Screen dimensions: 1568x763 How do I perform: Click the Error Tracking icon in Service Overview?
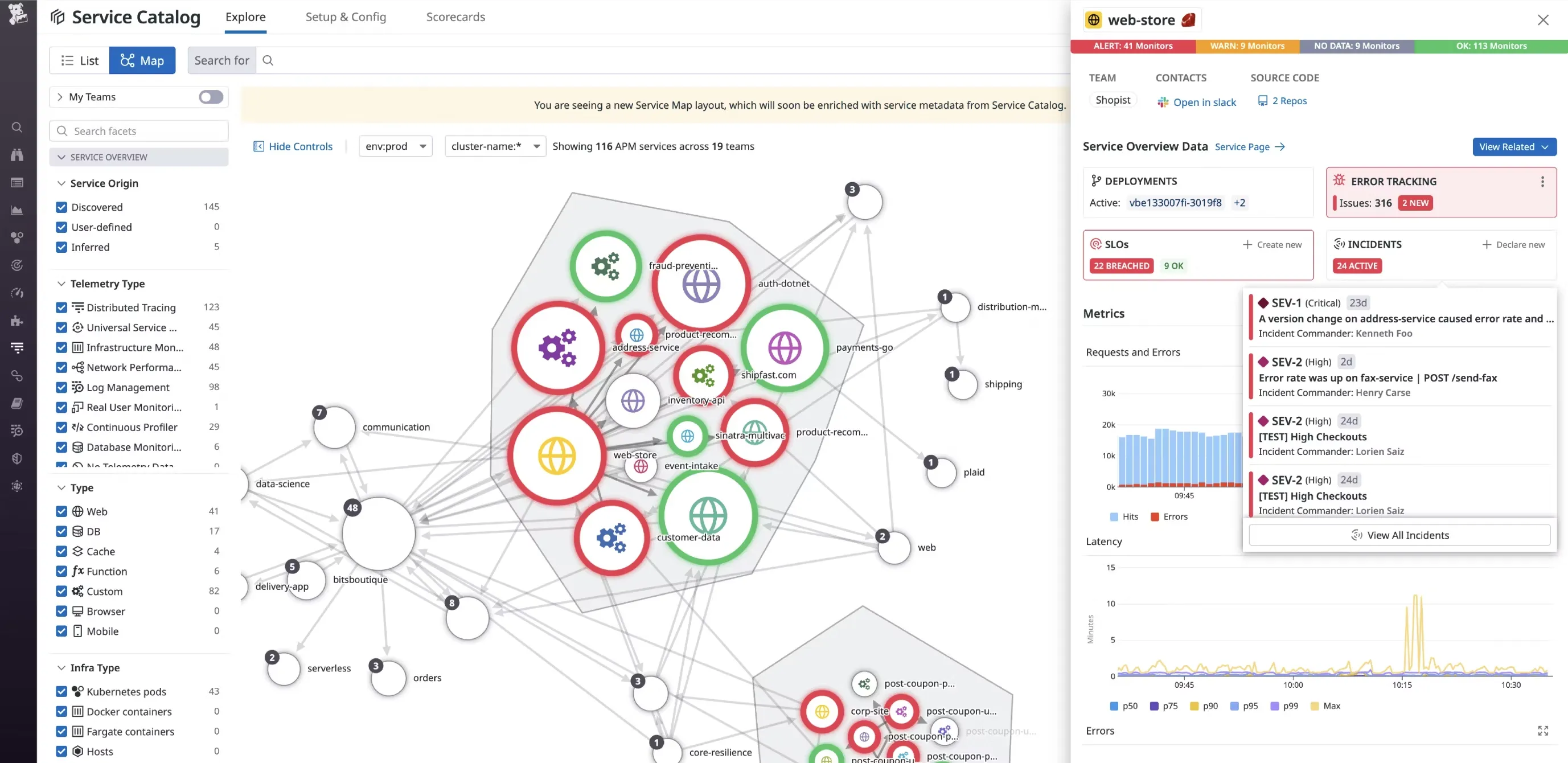tap(1340, 181)
